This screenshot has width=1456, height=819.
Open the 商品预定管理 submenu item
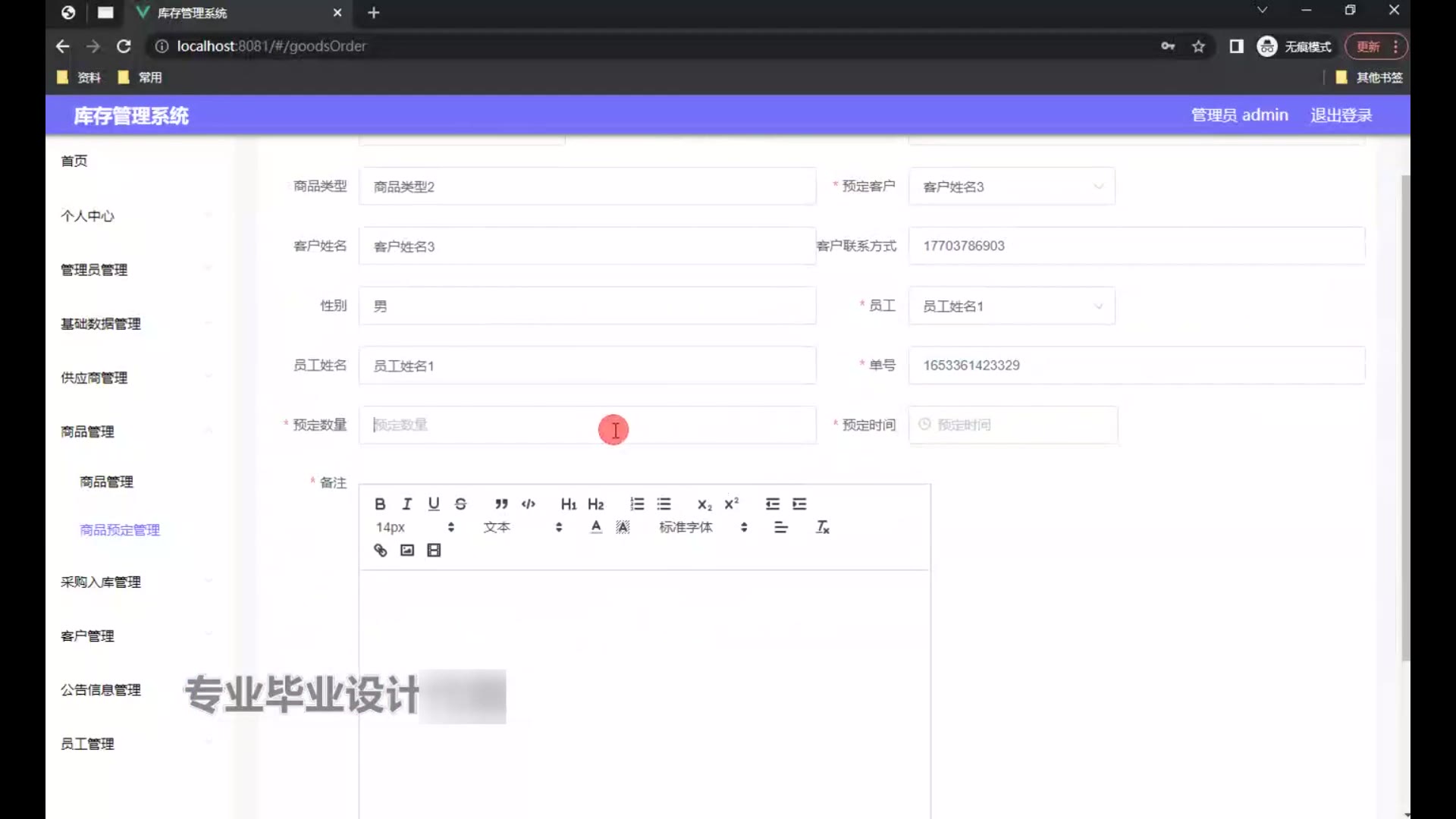click(x=120, y=530)
